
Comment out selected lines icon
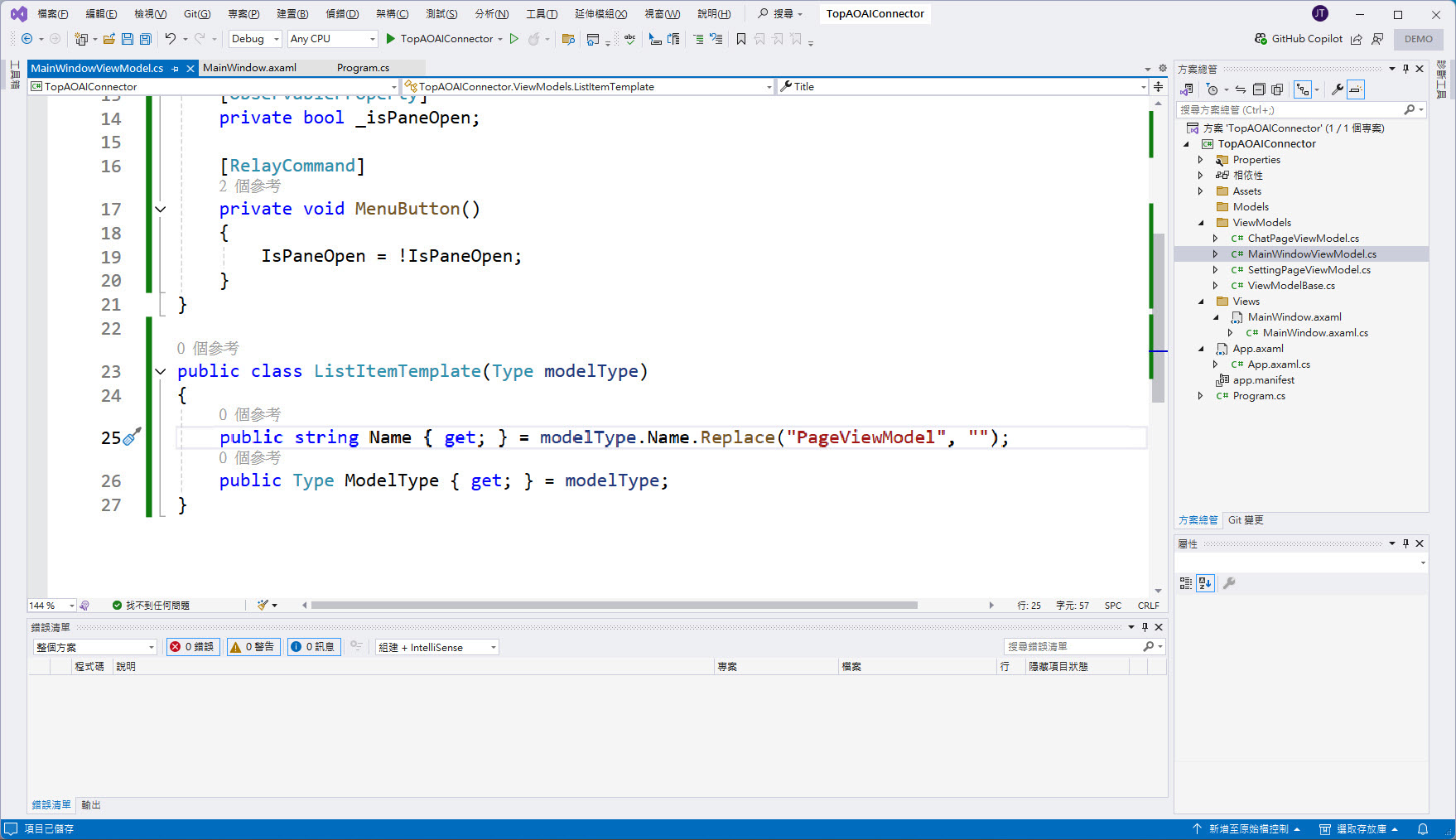click(x=698, y=39)
